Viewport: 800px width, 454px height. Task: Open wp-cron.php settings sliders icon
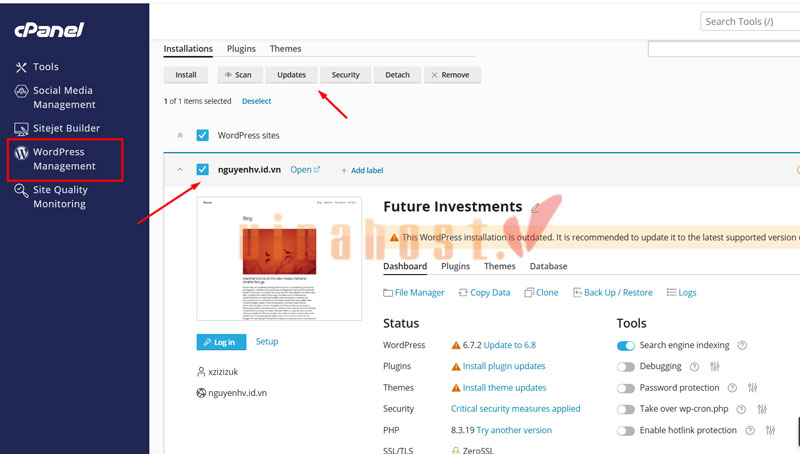click(762, 409)
